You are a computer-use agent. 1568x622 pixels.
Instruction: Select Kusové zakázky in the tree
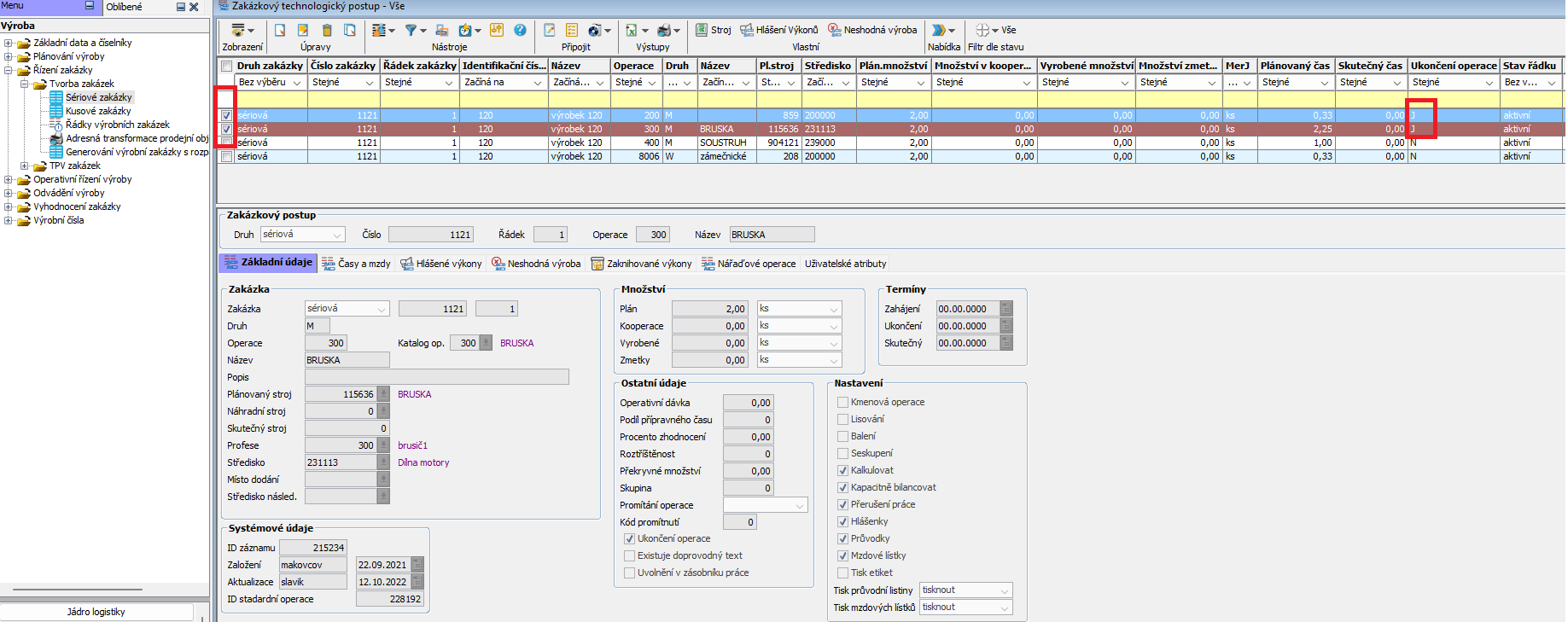tap(98, 111)
